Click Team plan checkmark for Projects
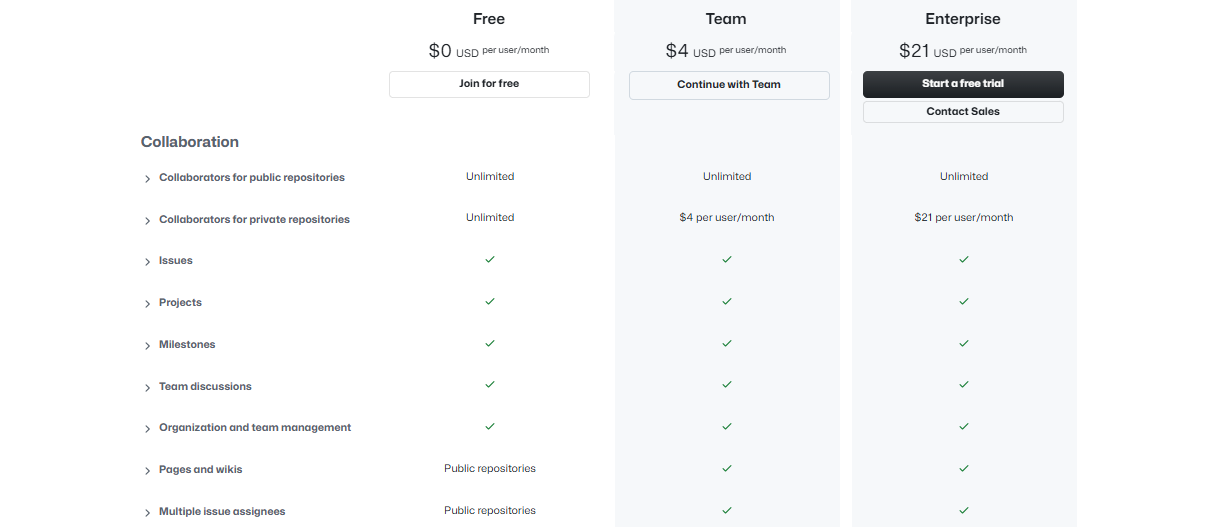 (727, 301)
